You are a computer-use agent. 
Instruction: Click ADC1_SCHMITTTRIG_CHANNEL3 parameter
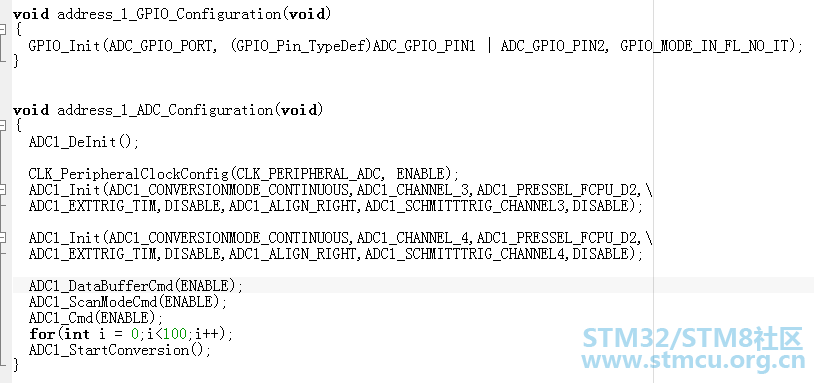coord(466,206)
